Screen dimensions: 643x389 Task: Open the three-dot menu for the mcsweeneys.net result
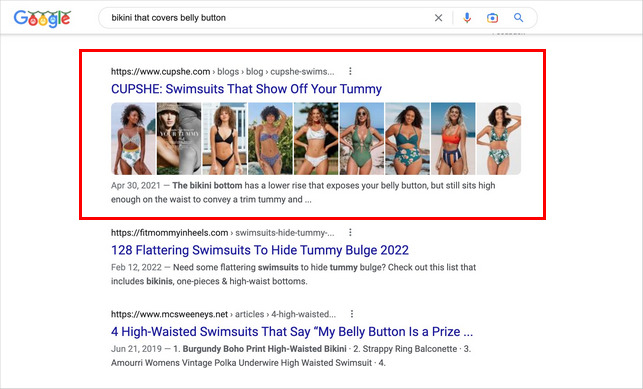(352, 314)
